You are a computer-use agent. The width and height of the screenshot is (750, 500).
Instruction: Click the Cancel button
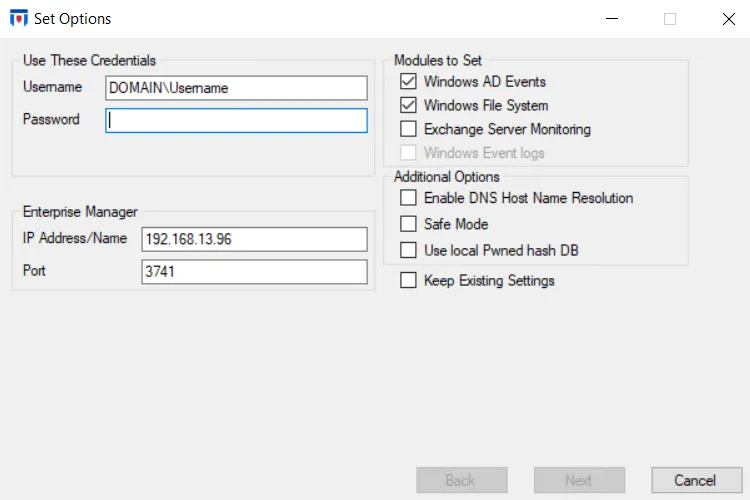tap(697, 480)
